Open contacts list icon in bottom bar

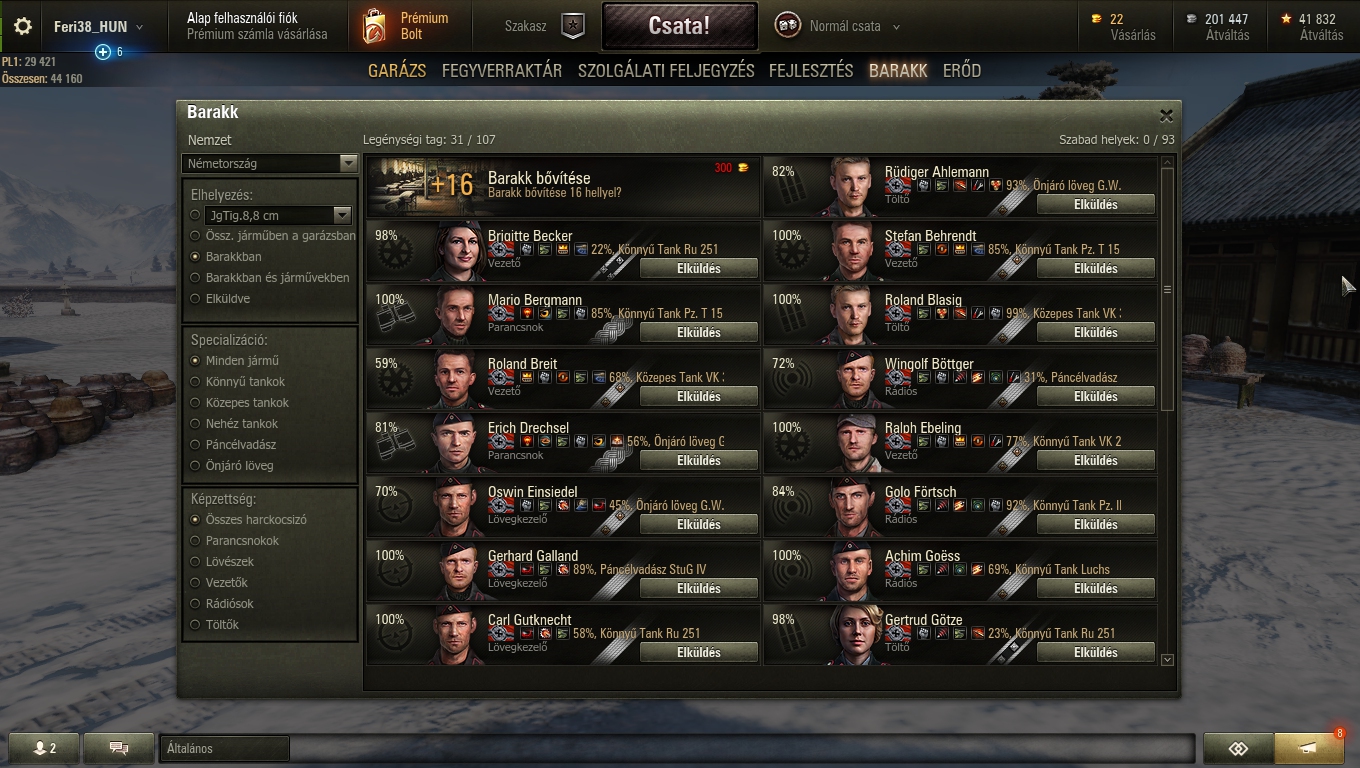point(44,748)
